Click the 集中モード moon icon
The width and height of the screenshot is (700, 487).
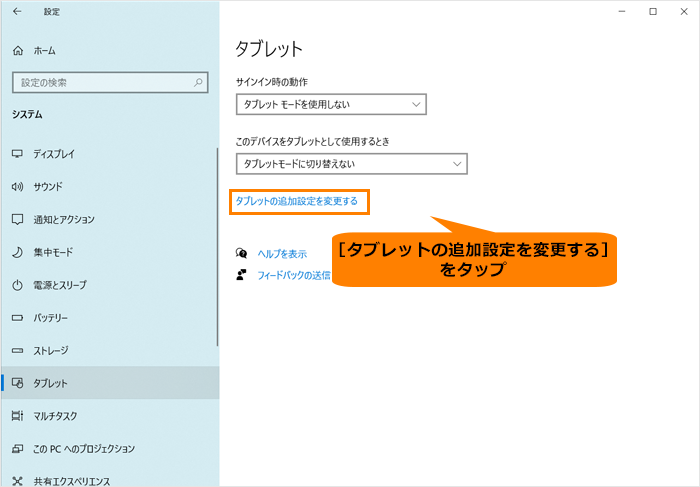(x=17, y=252)
